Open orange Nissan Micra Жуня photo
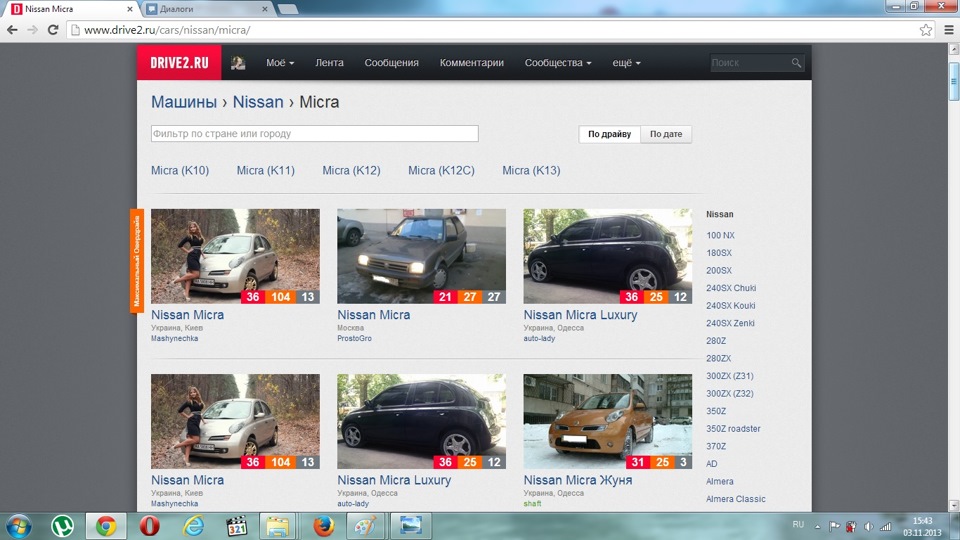The height and width of the screenshot is (540, 960). click(607, 421)
